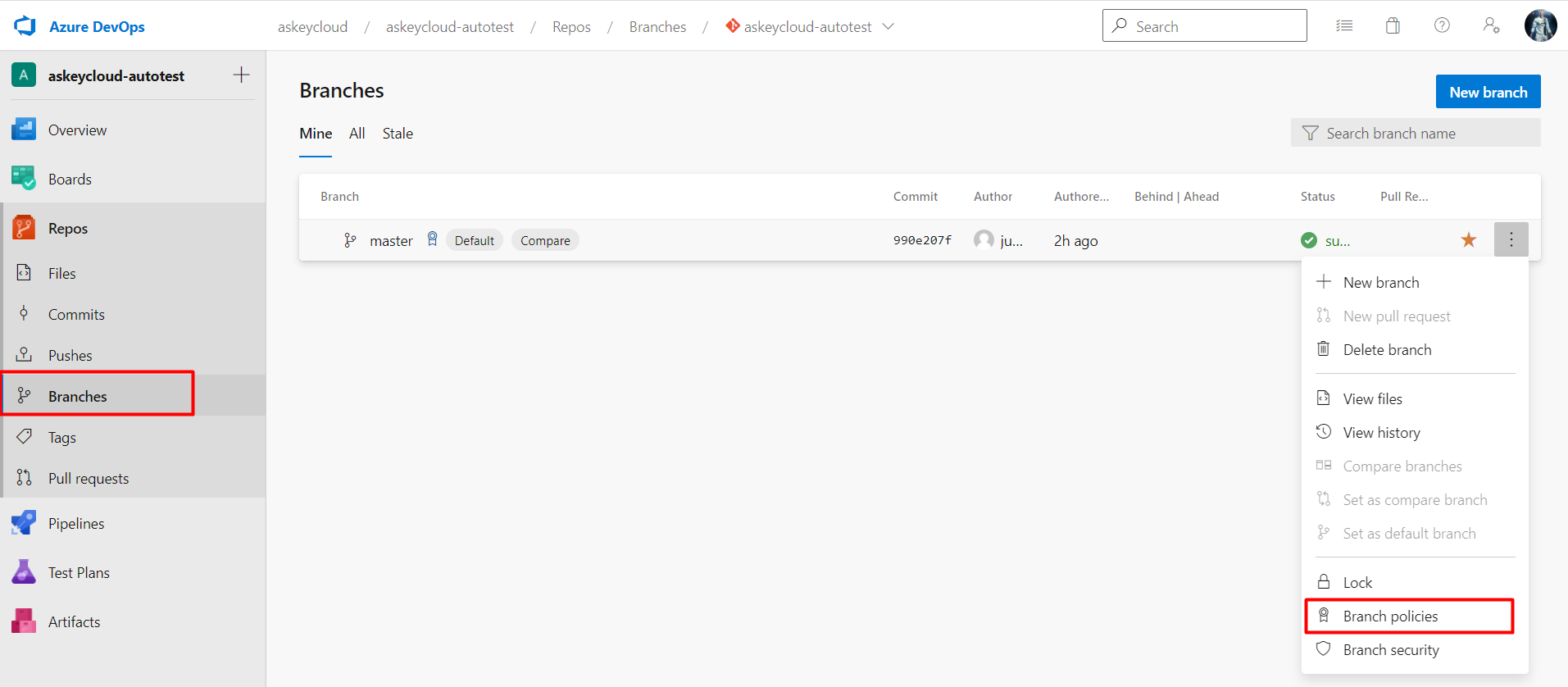Open the work items list icon in header
The image size is (1568, 687).
click(x=1344, y=25)
